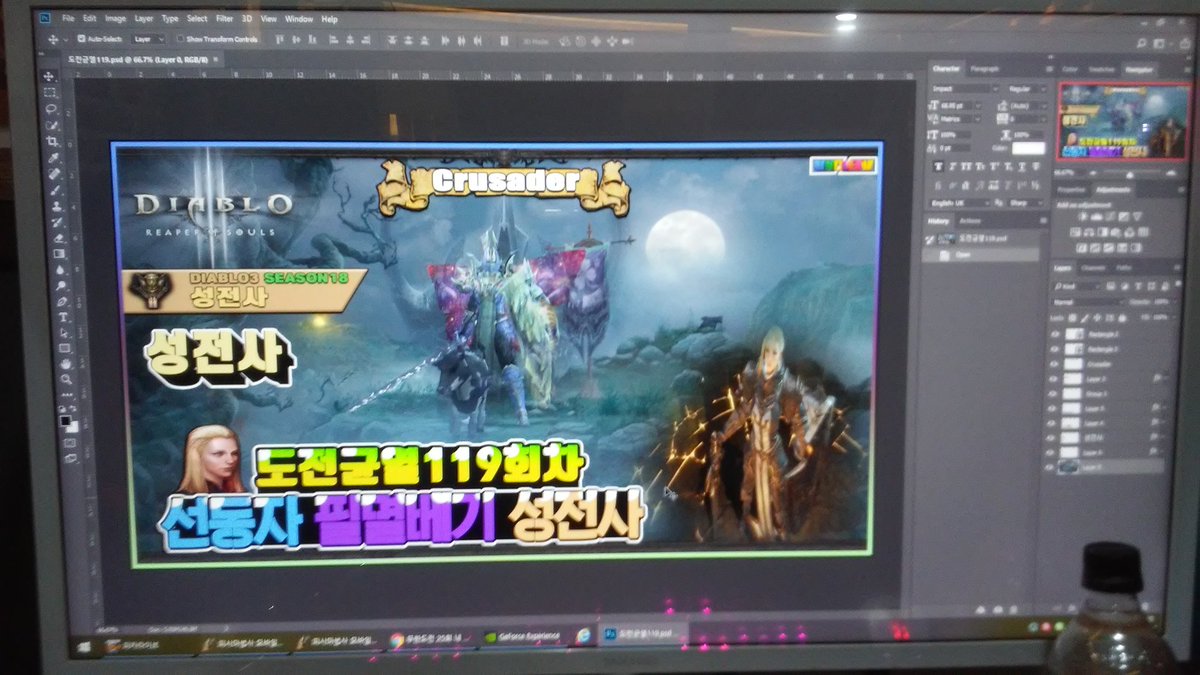This screenshot has width=1200, height=675.
Task: Open the Auto-Select Layer dropdown
Action: (x=149, y=39)
